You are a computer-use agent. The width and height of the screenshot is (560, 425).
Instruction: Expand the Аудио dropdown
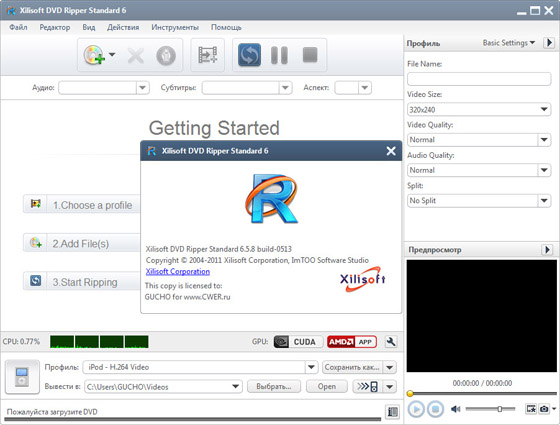[x=142, y=88]
